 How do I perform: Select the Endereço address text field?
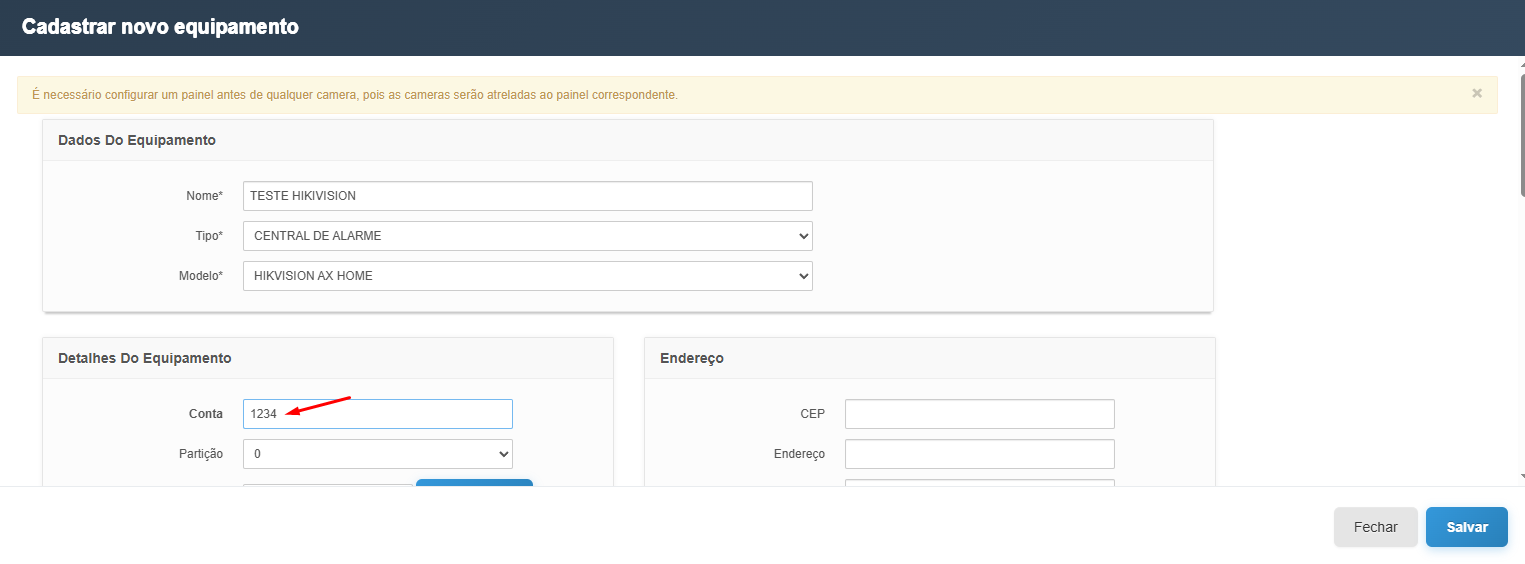click(979, 454)
